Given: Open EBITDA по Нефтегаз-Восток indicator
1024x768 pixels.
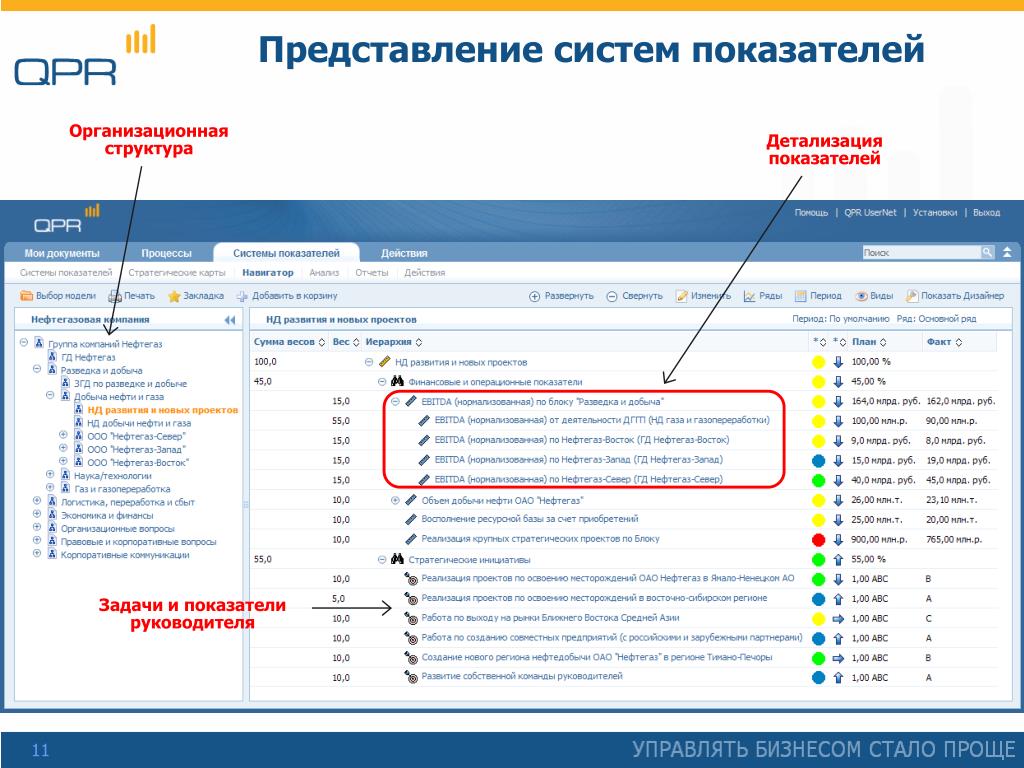Looking at the screenshot, I should point(582,440).
